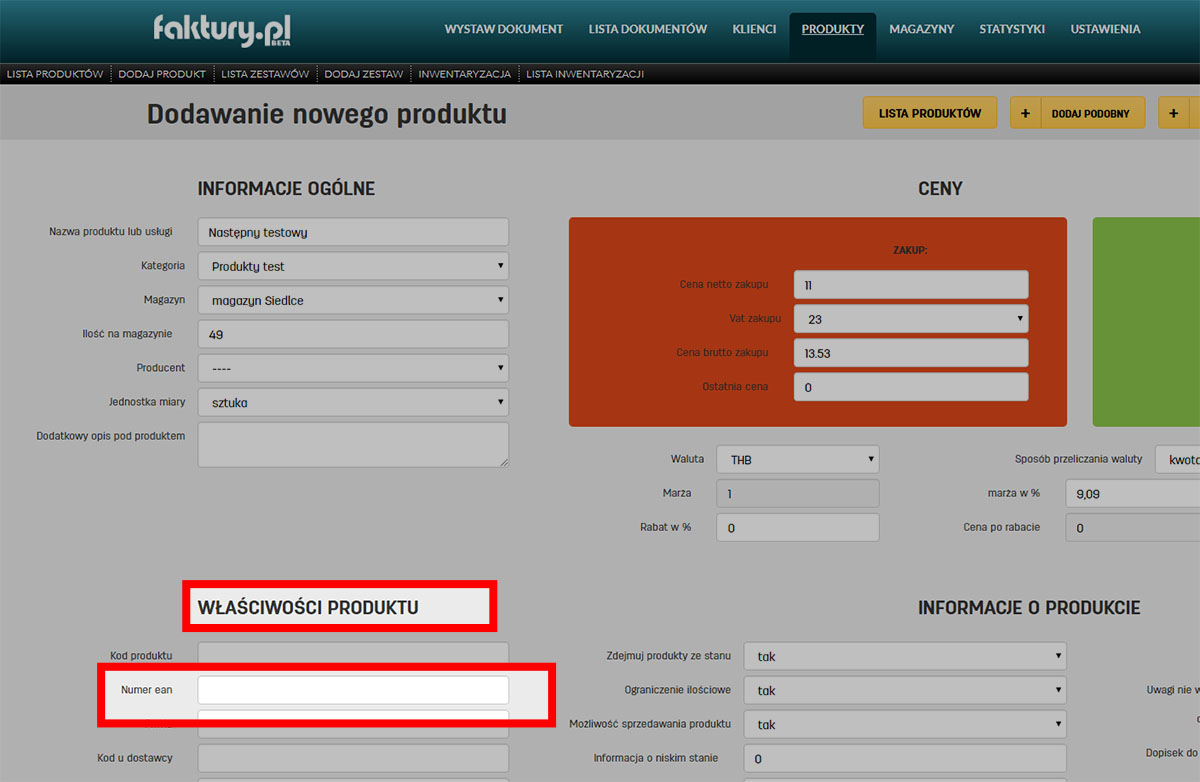Click plus icon beside Dodaj podobny

pos(1025,113)
